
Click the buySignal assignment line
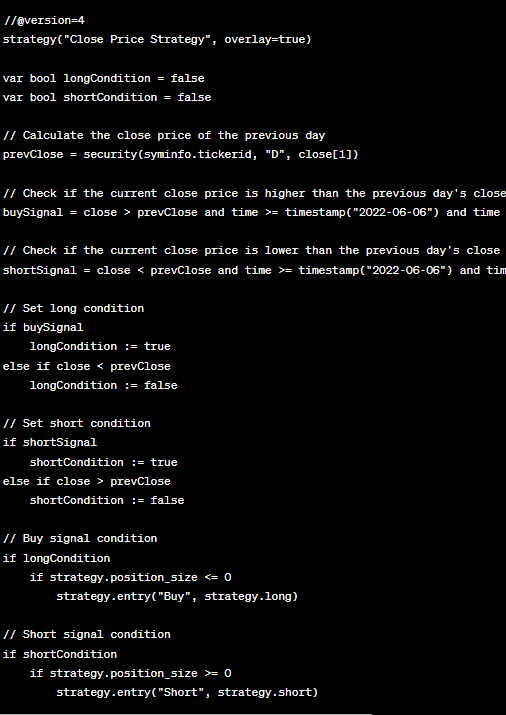pyautogui.click(x=254, y=212)
